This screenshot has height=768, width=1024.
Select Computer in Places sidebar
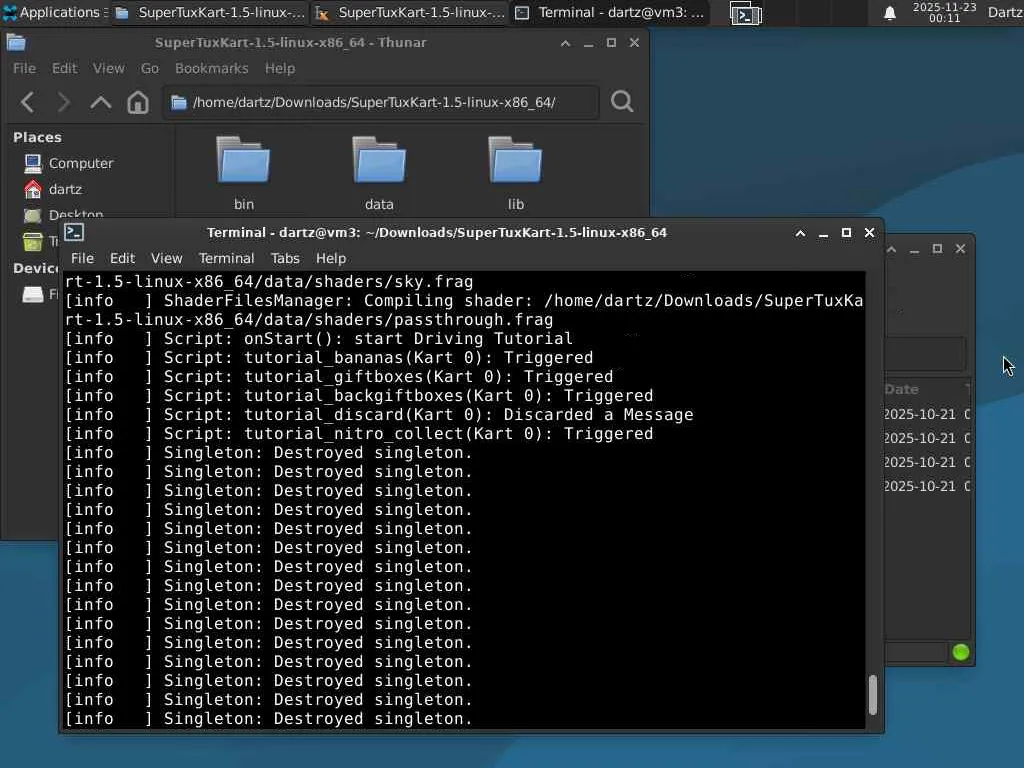[68, 163]
